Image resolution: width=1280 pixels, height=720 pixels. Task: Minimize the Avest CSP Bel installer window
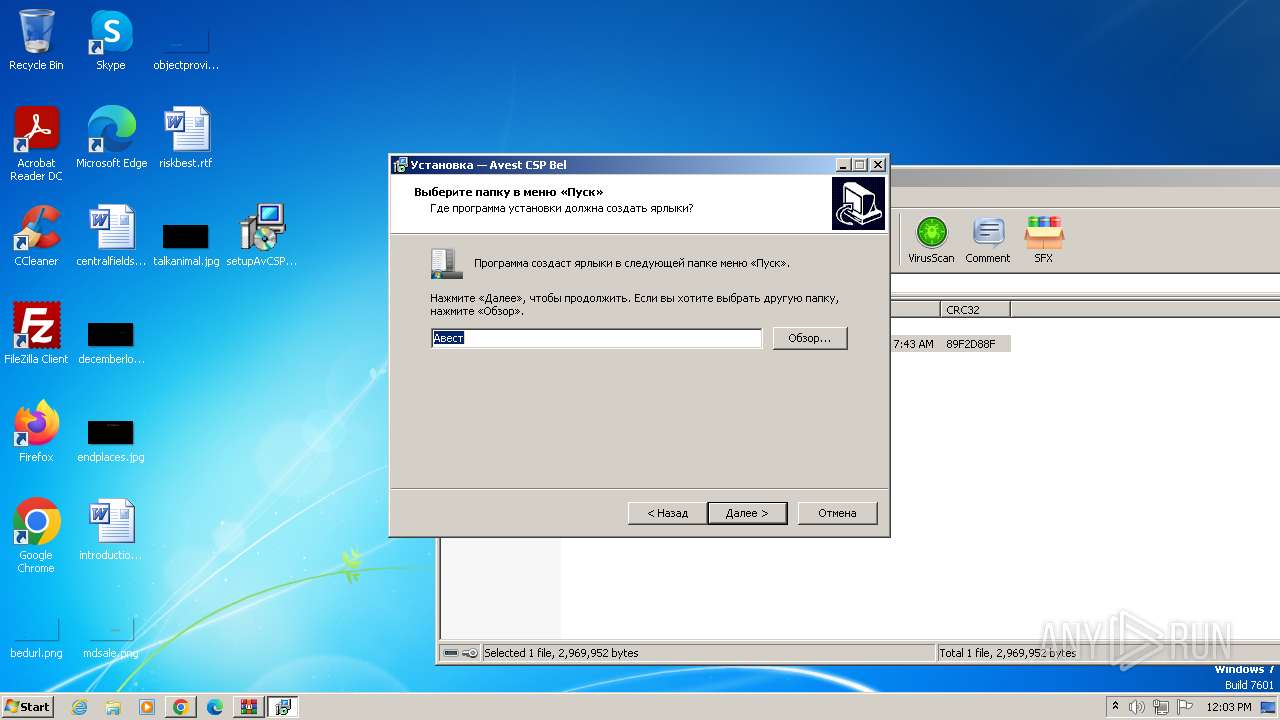tap(843, 165)
